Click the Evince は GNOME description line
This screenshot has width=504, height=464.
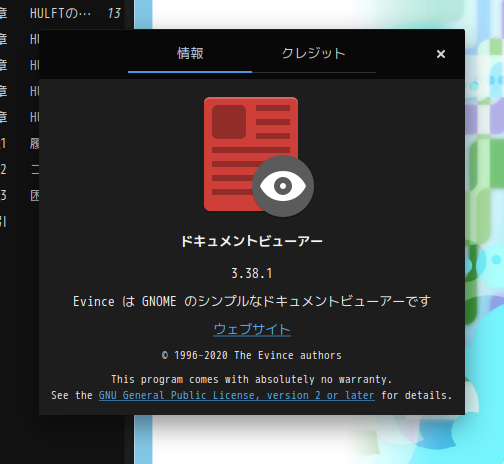point(252,302)
